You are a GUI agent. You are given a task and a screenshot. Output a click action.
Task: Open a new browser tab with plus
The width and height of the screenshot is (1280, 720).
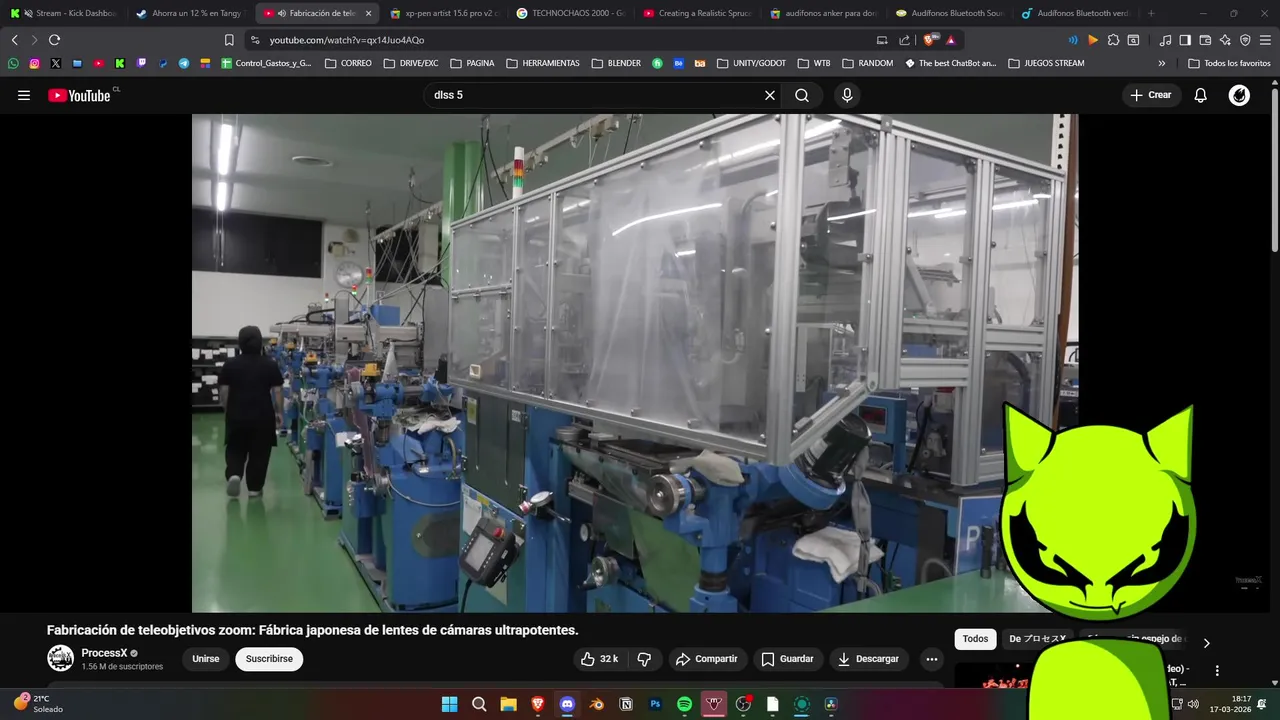1151,13
